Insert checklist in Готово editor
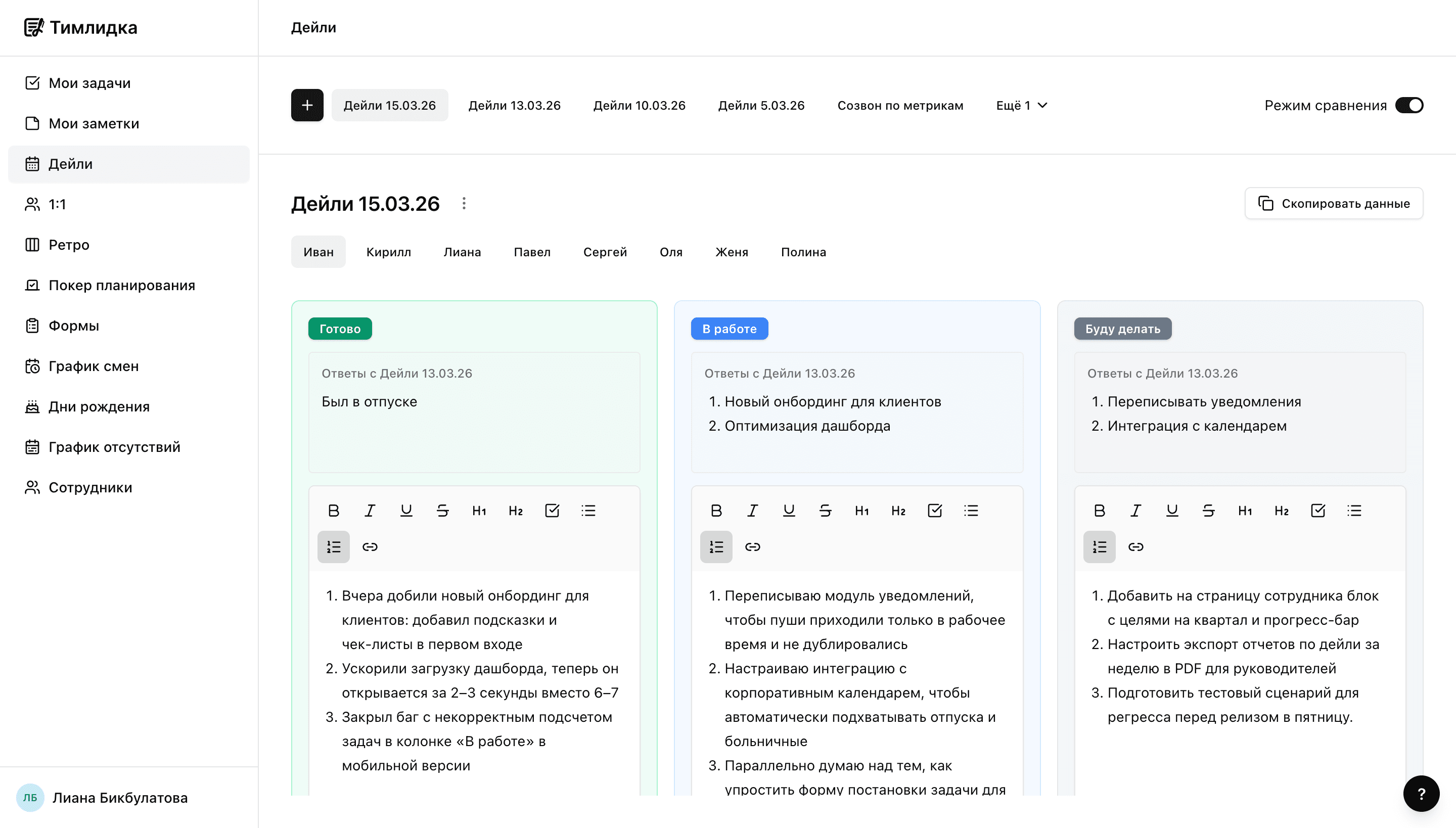The image size is (1456, 828). point(552,511)
